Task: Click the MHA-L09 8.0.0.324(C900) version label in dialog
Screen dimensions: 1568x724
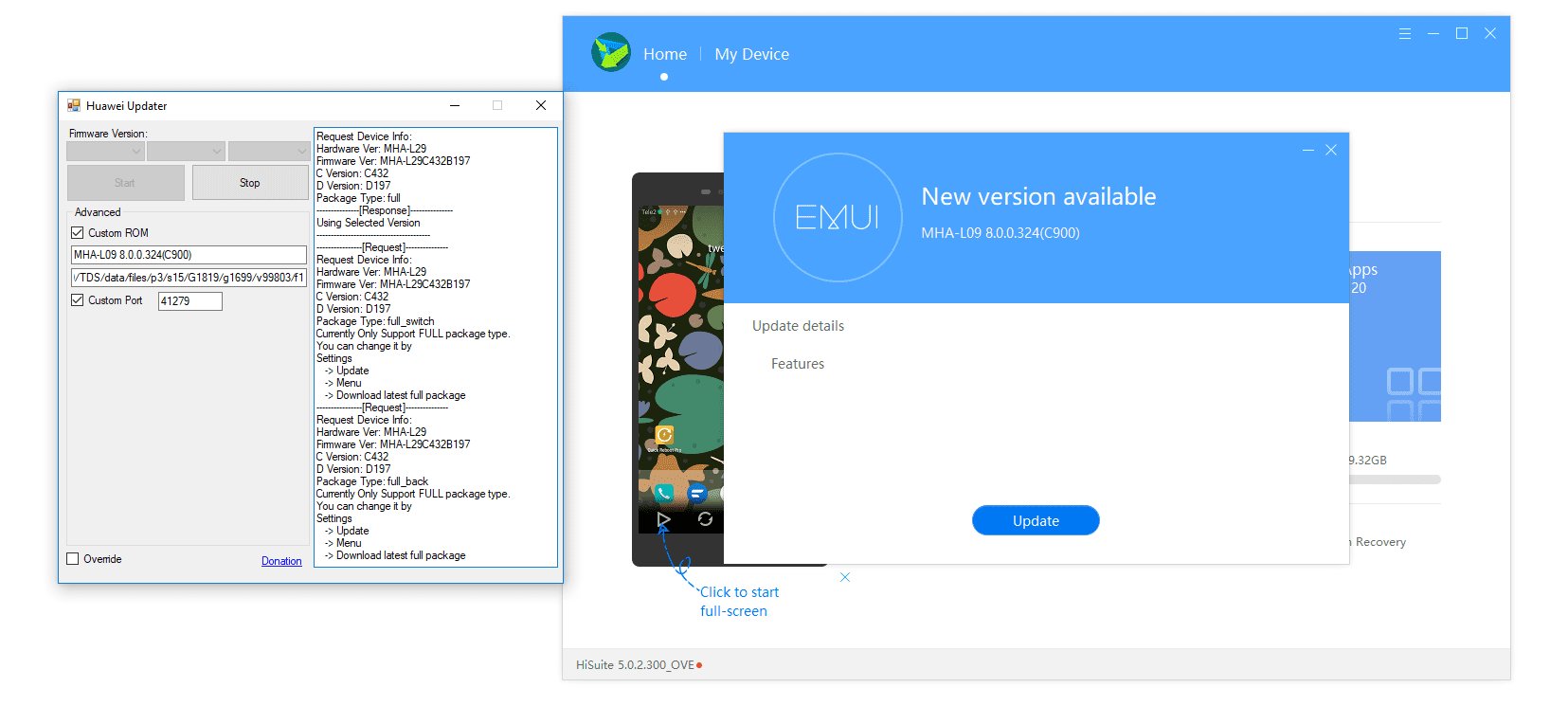Action: point(1000,233)
